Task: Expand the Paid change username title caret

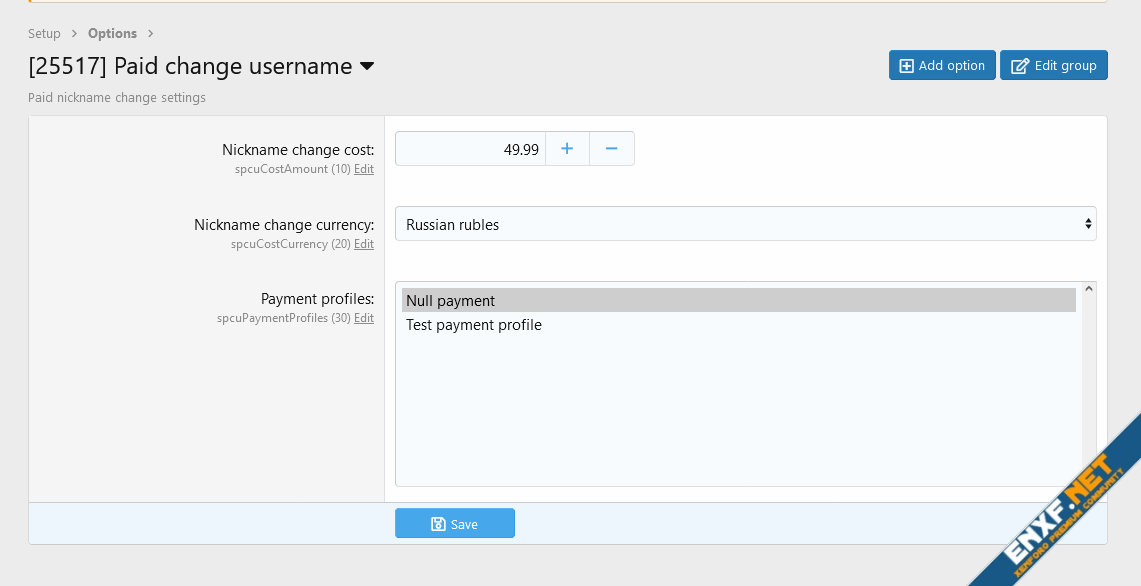Action: coord(367,67)
